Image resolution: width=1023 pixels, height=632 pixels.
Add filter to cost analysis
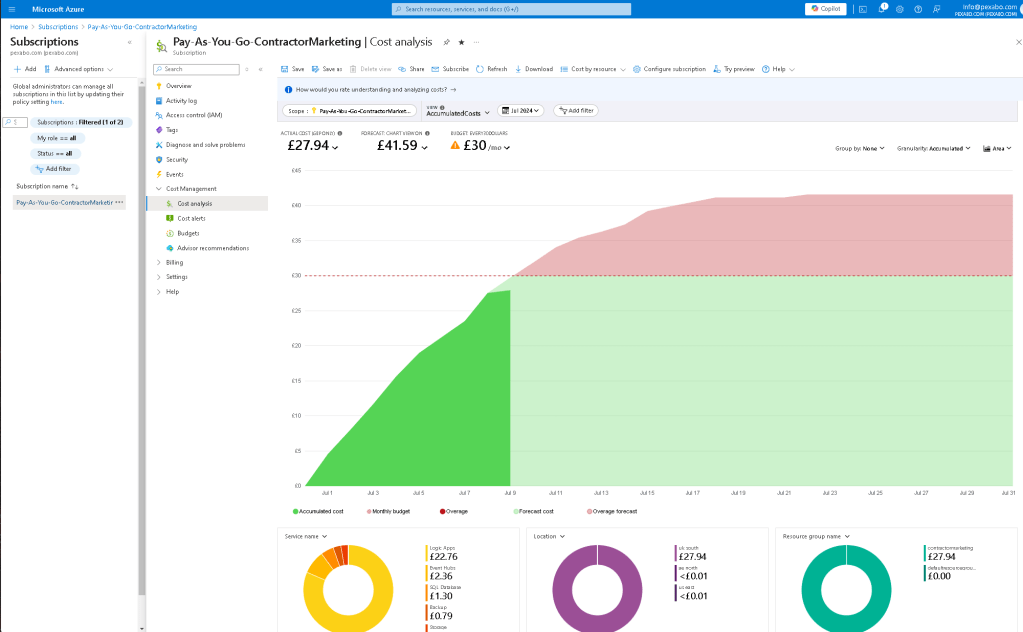576,111
